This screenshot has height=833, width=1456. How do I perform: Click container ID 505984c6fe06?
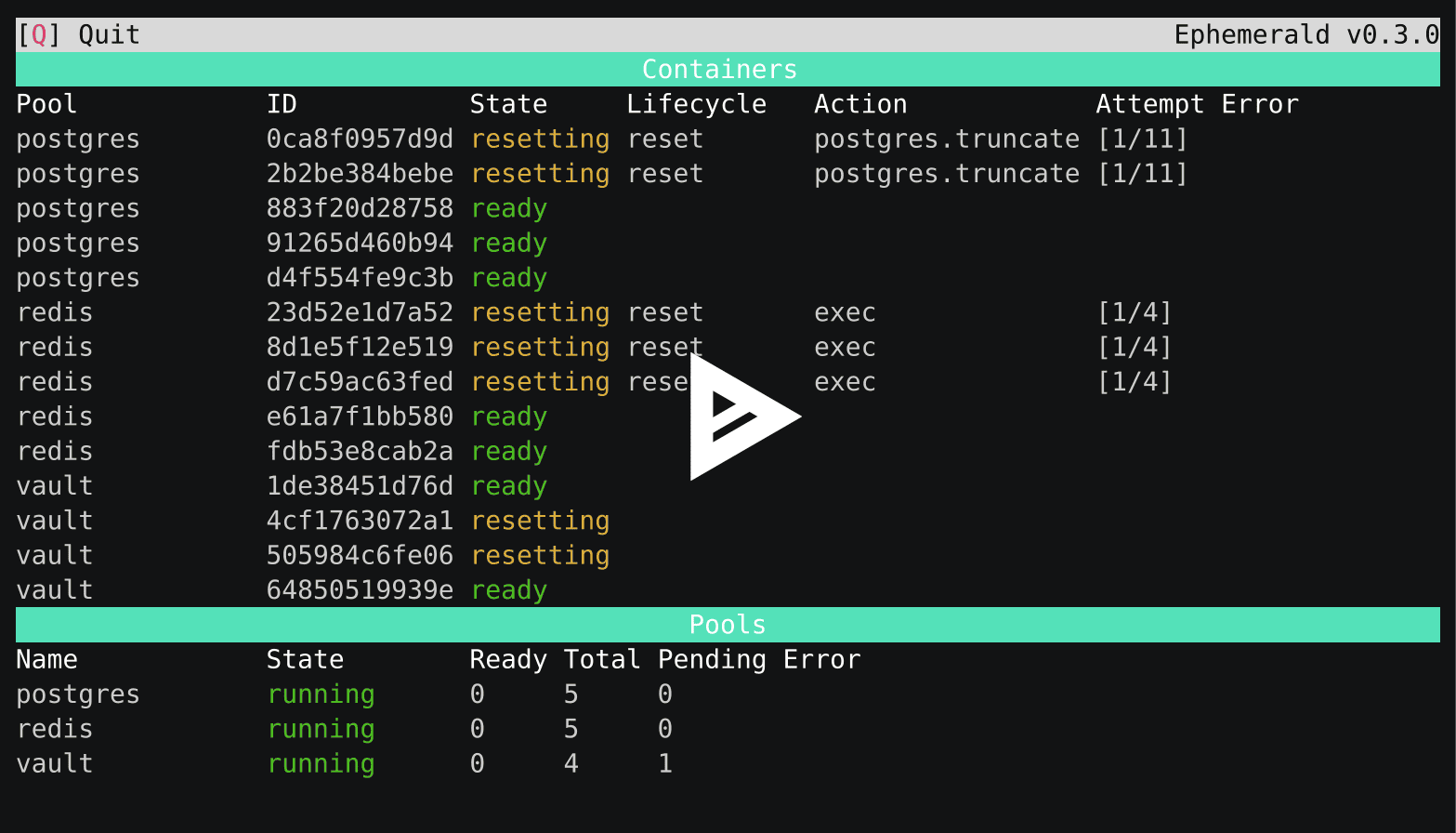click(x=360, y=555)
